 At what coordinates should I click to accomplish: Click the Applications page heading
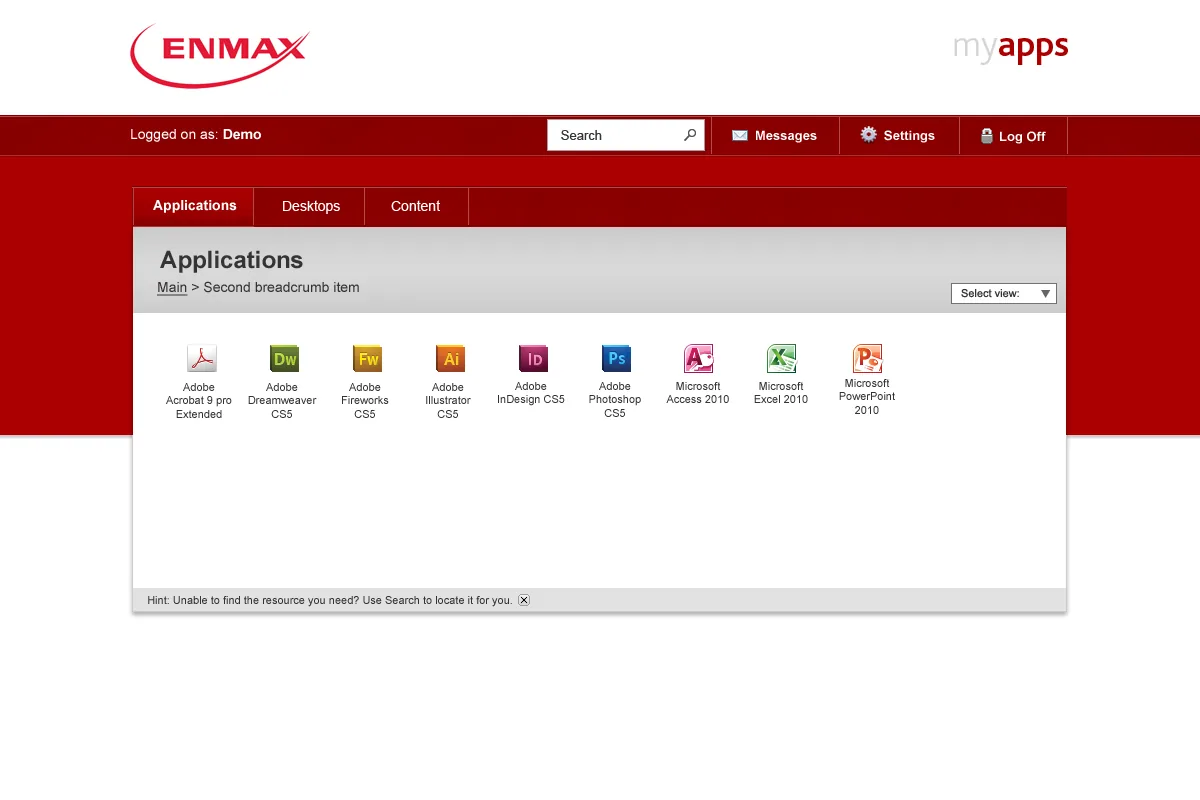tap(231, 260)
